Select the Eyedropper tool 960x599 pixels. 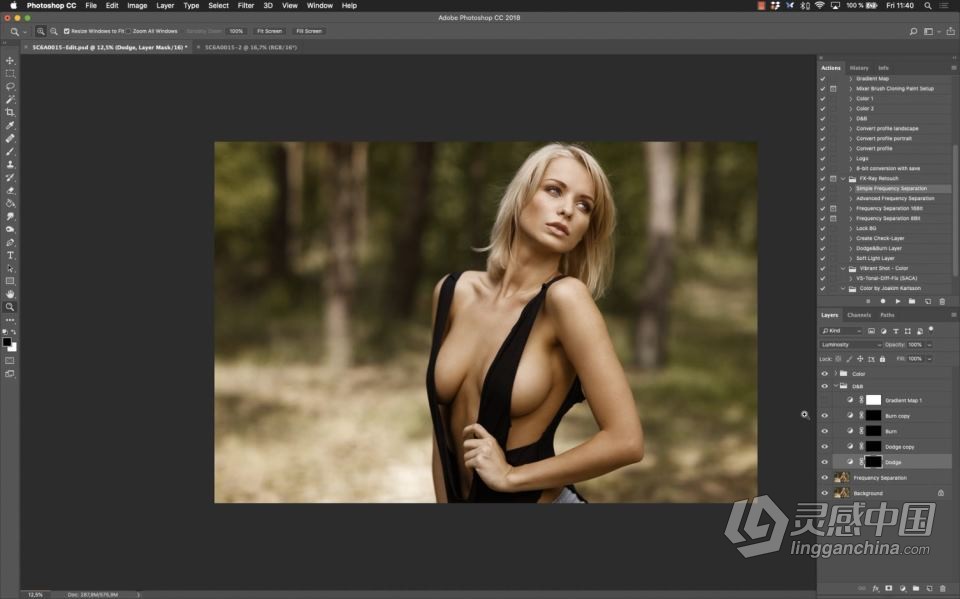point(10,126)
